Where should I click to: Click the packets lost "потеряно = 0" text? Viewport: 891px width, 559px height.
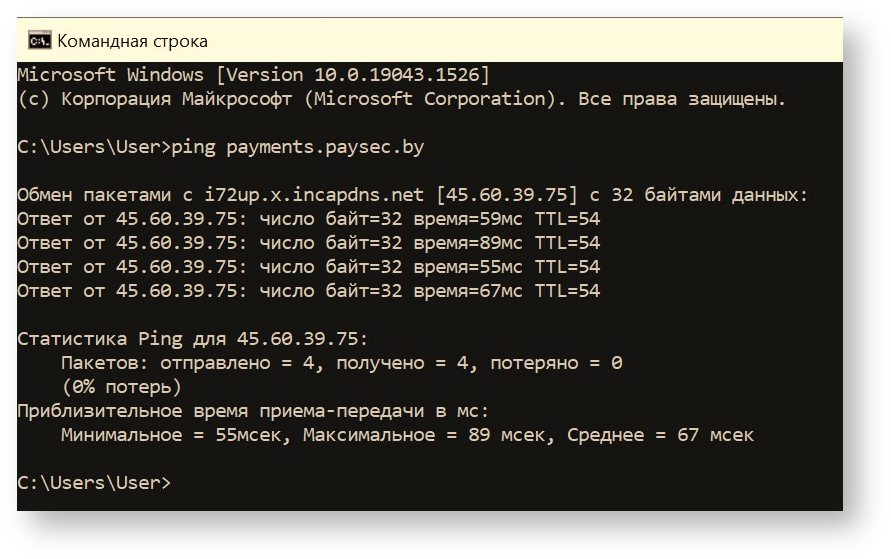pos(556,363)
